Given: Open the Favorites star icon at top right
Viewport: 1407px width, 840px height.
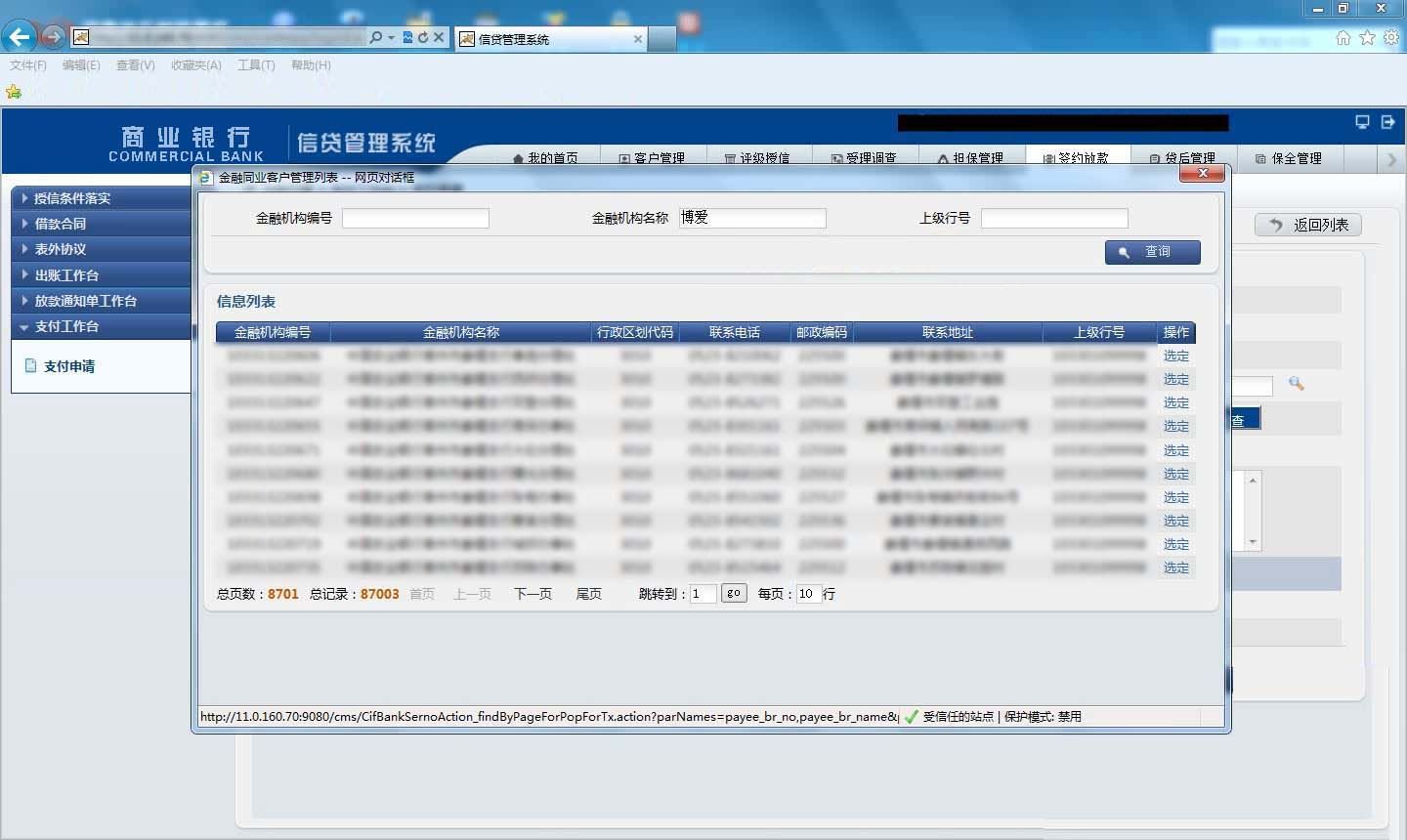Looking at the screenshot, I should pos(1367,37).
